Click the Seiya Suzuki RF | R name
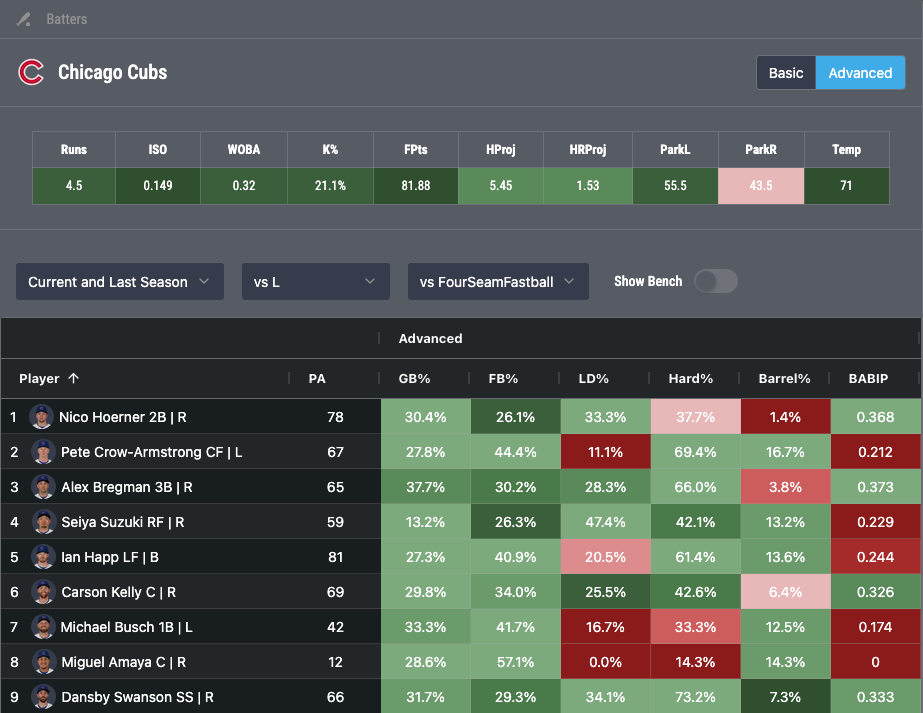This screenshot has width=923, height=713. 122,522
